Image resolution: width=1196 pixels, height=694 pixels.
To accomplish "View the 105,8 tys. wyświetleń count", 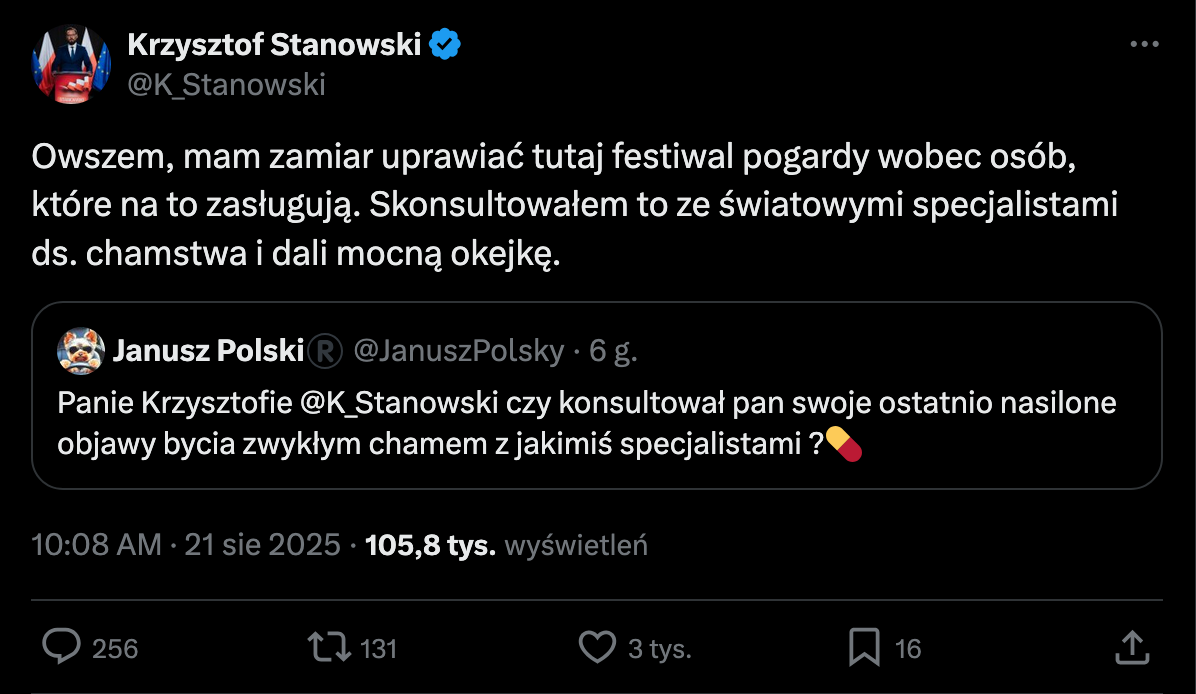I will click(507, 545).
